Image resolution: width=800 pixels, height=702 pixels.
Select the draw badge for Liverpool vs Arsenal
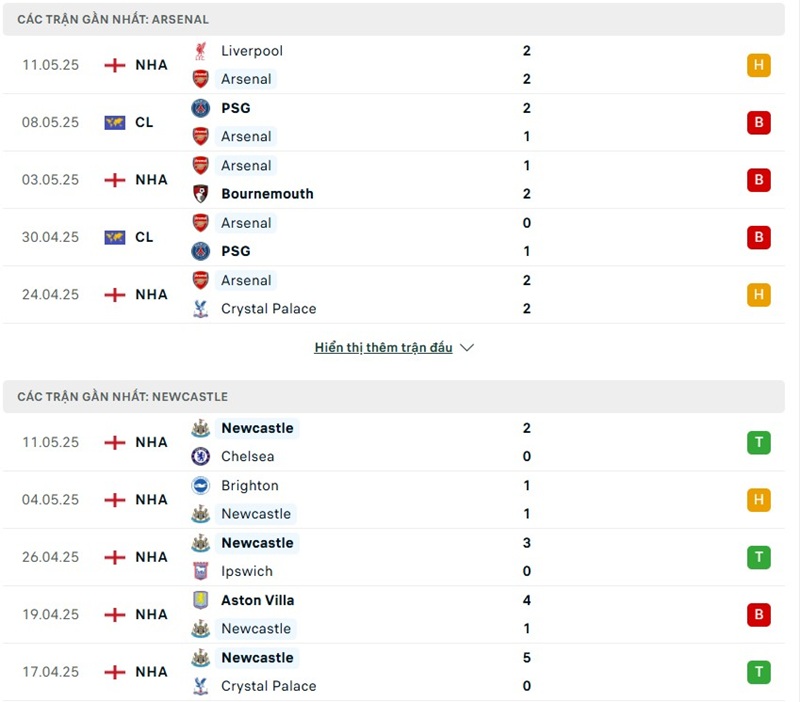759,66
